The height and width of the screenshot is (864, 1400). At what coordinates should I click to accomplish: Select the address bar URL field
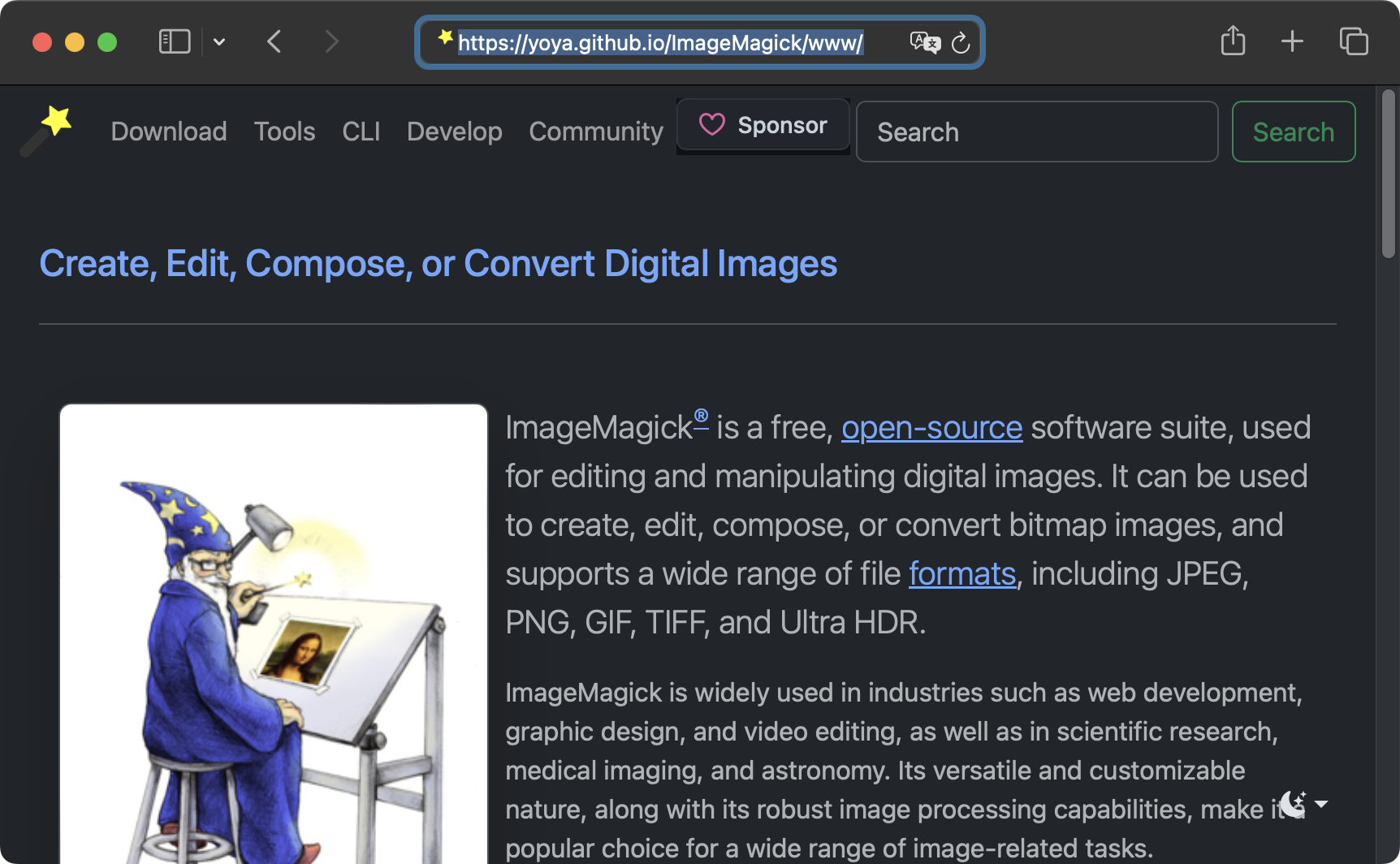(660, 42)
